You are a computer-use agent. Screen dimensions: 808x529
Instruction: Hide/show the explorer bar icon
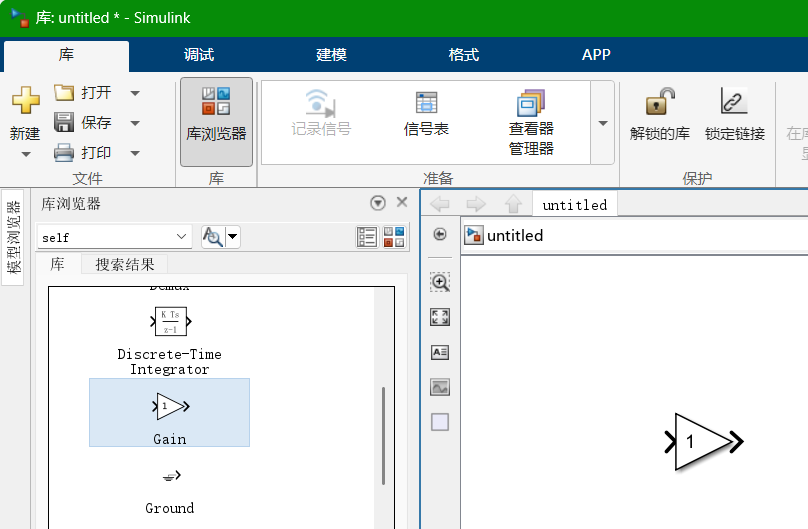pyautogui.click(x=440, y=234)
